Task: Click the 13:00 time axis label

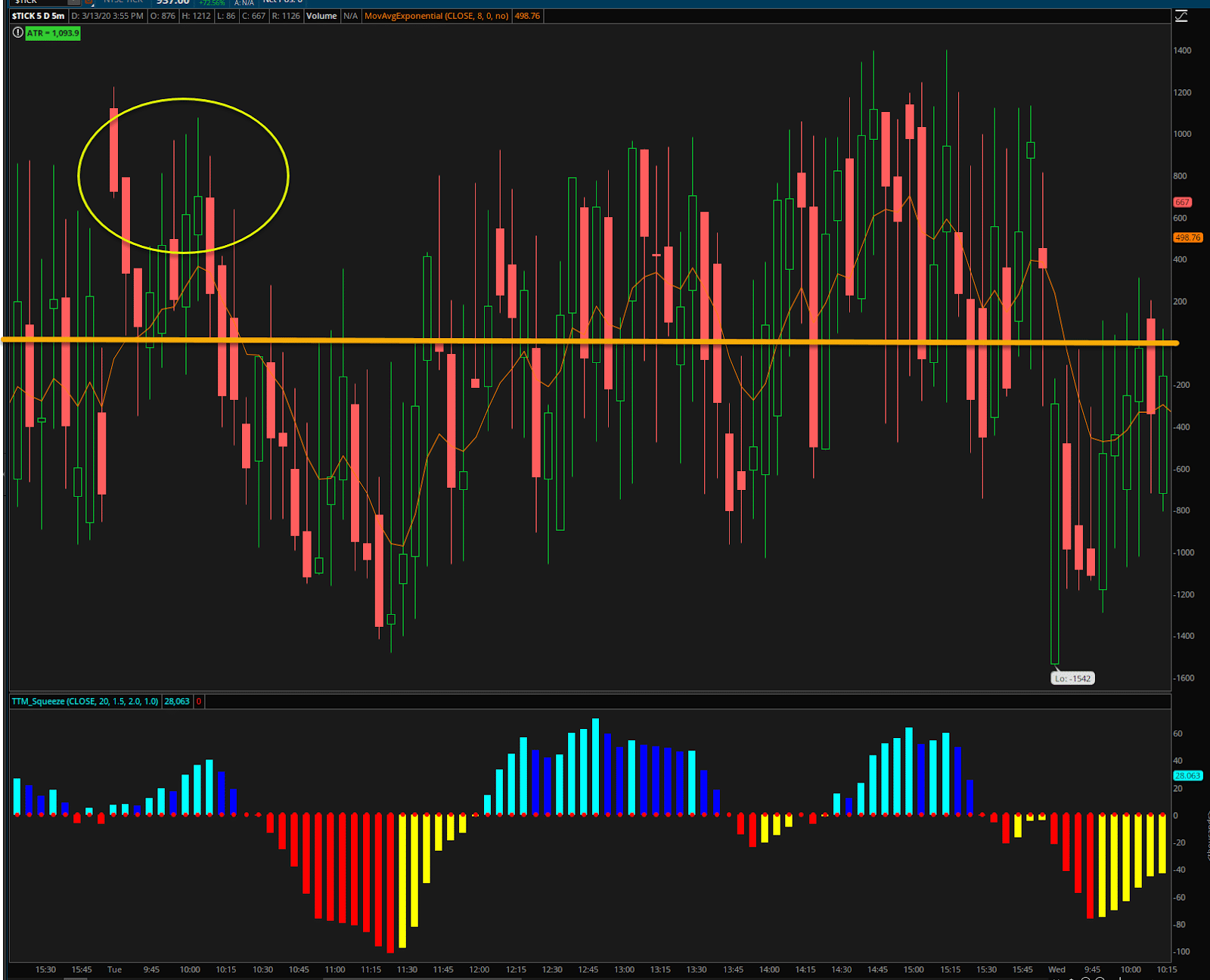Action: point(625,969)
